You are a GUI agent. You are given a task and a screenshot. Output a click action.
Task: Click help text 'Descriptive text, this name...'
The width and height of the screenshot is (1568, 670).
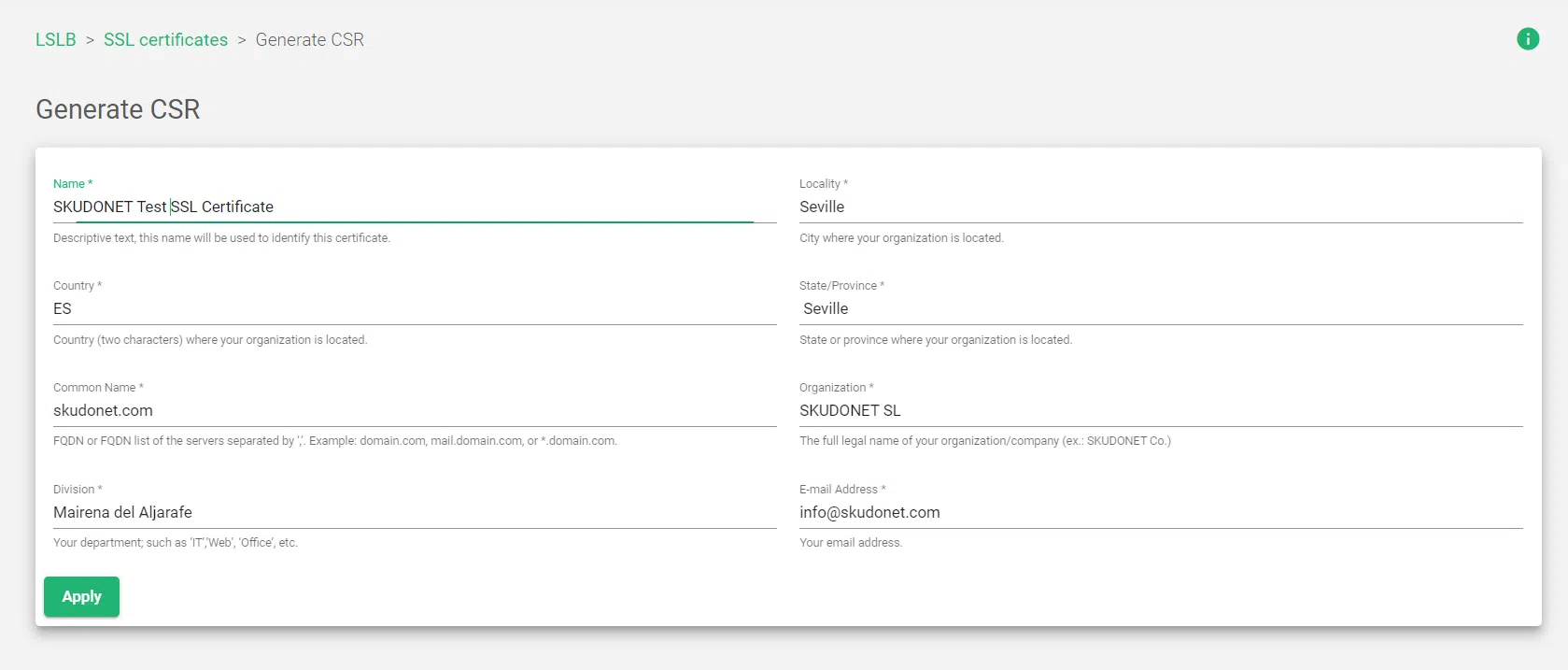(221, 238)
